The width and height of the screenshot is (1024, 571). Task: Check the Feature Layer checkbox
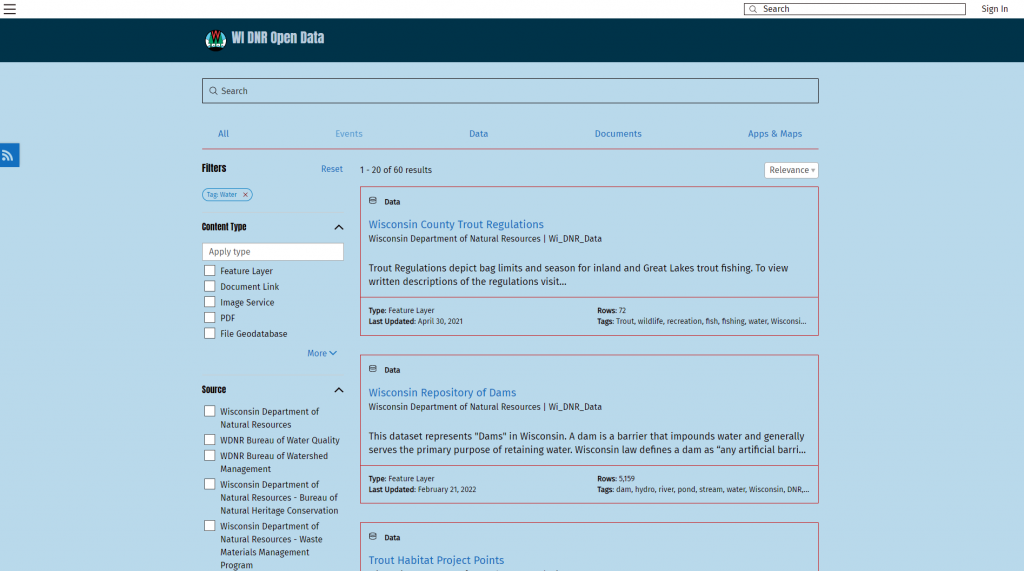click(x=210, y=270)
